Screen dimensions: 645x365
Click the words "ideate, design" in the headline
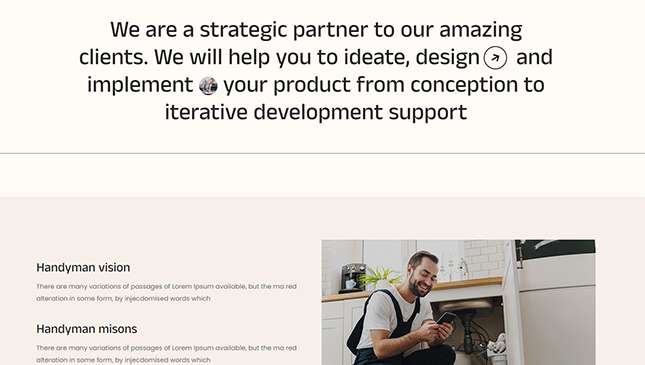coord(412,58)
